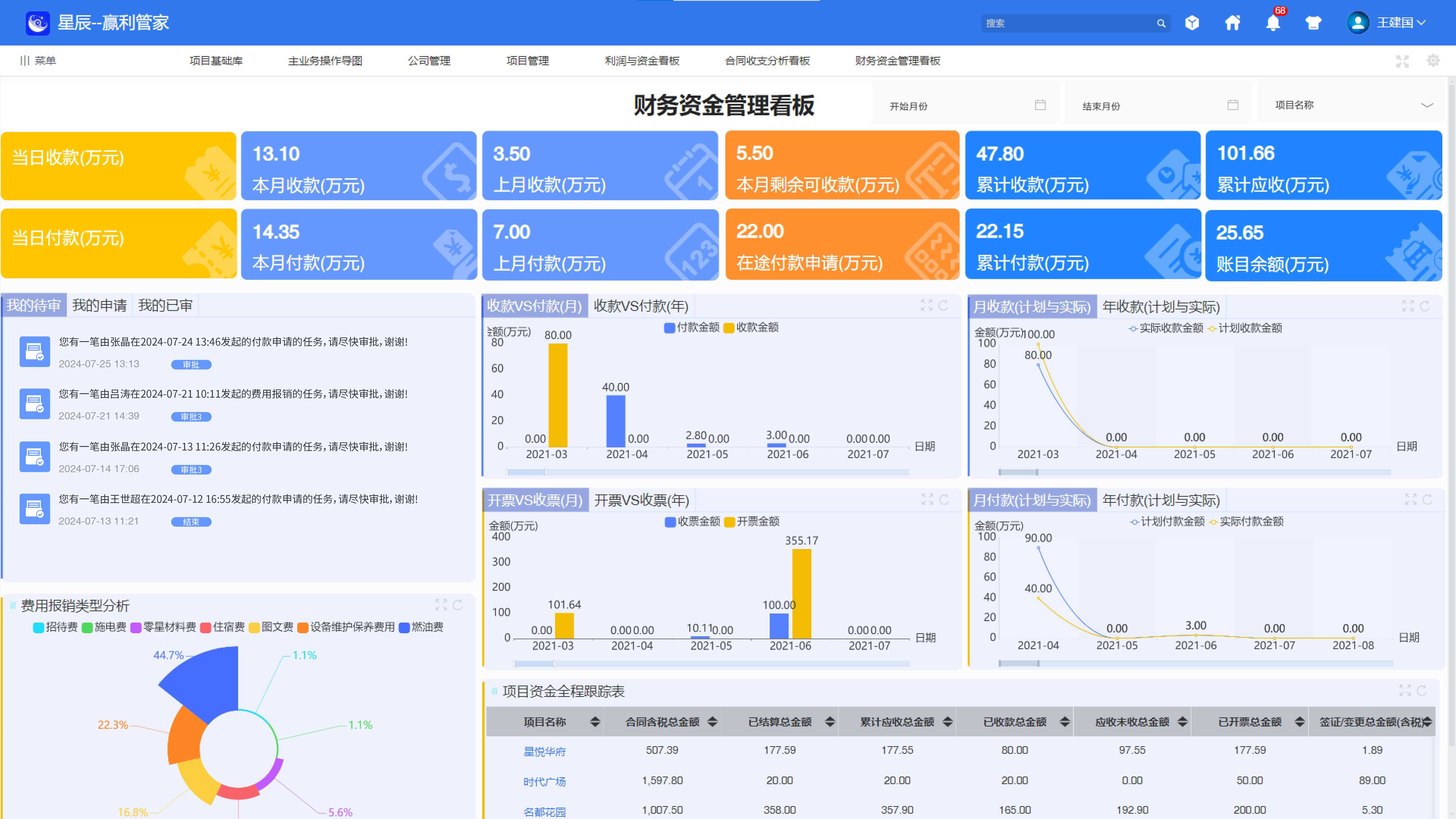This screenshot has width=1456, height=819.
Task: Toggle 实际付款金额 legend series
Action: pos(1246,521)
